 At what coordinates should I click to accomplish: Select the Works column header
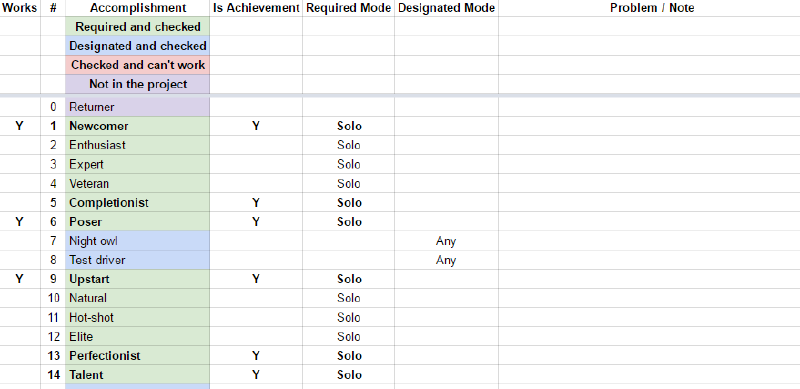click(20, 8)
